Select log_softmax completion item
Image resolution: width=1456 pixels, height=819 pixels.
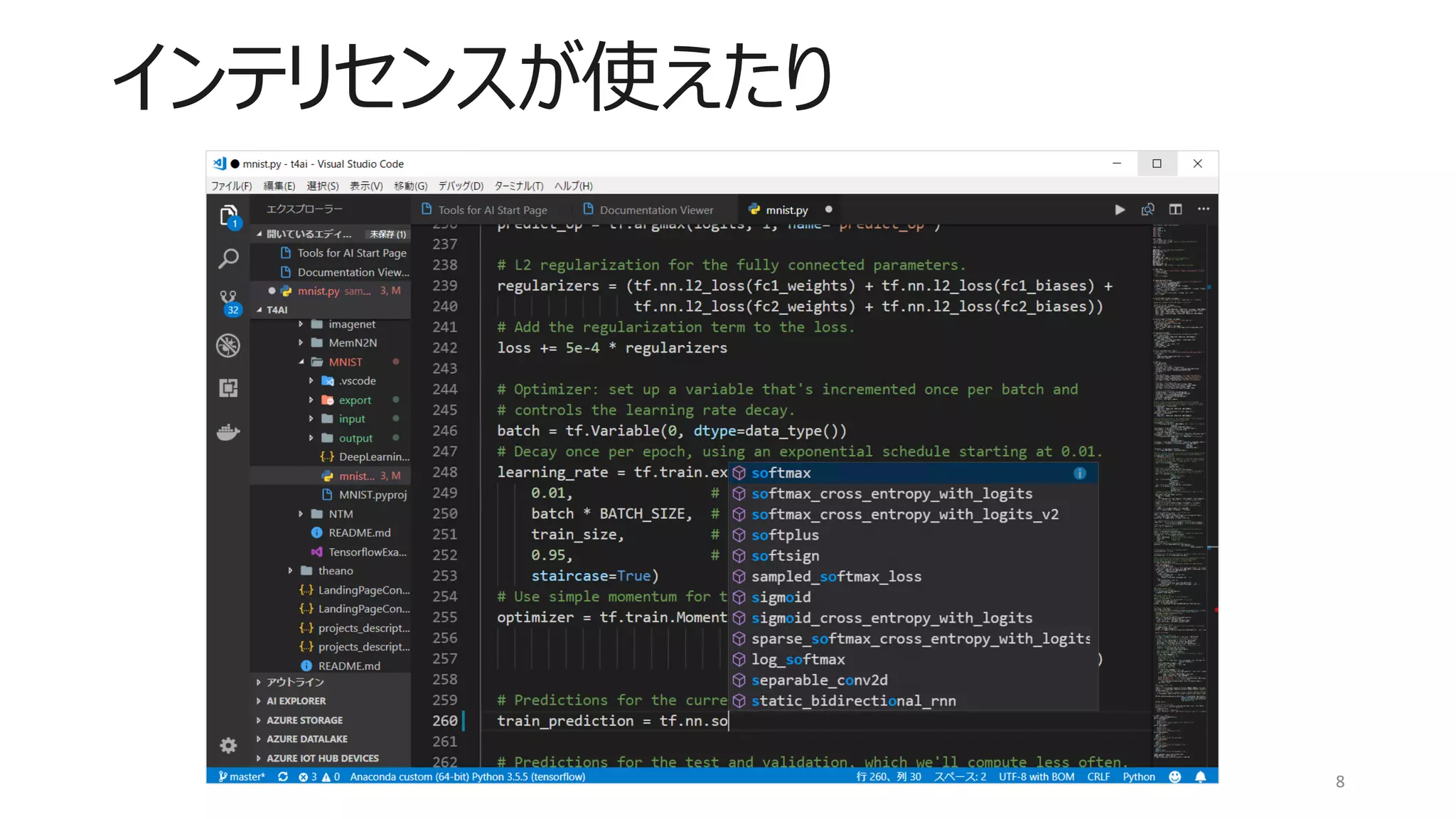(x=914, y=659)
